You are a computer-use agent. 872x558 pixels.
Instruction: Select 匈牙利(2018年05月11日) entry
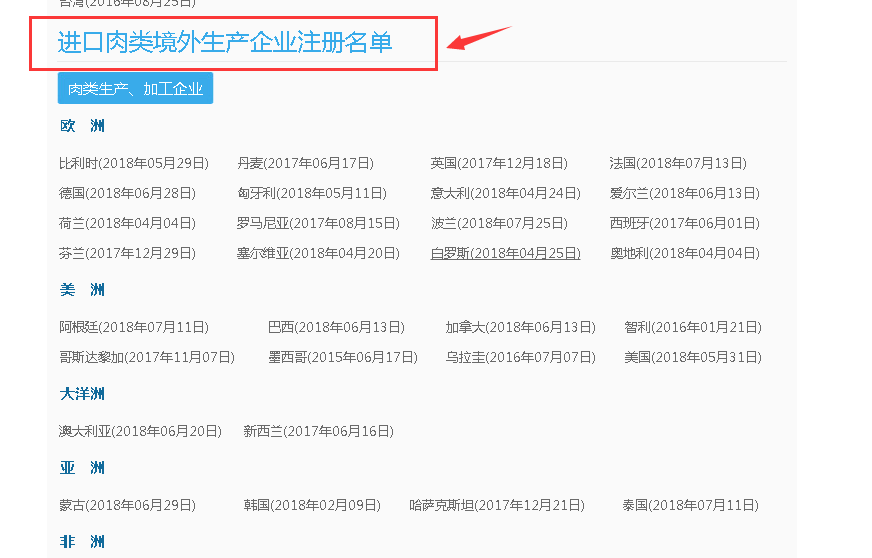[x=312, y=193]
